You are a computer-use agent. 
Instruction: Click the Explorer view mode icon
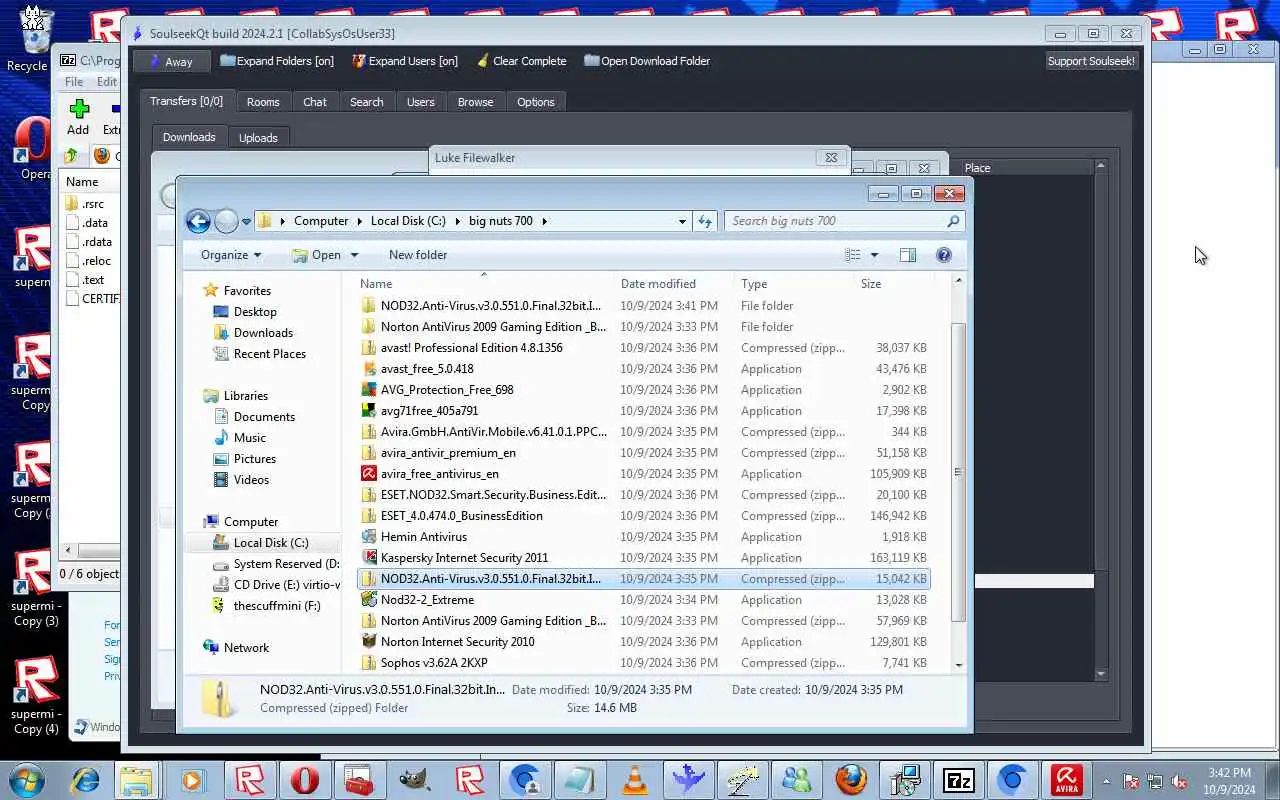click(x=853, y=255)
